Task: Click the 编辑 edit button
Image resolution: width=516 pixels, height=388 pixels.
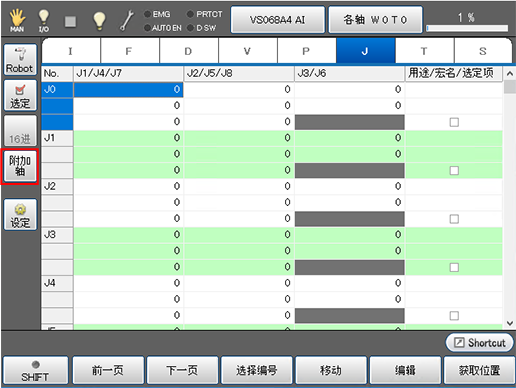Action: pos(405,370)
